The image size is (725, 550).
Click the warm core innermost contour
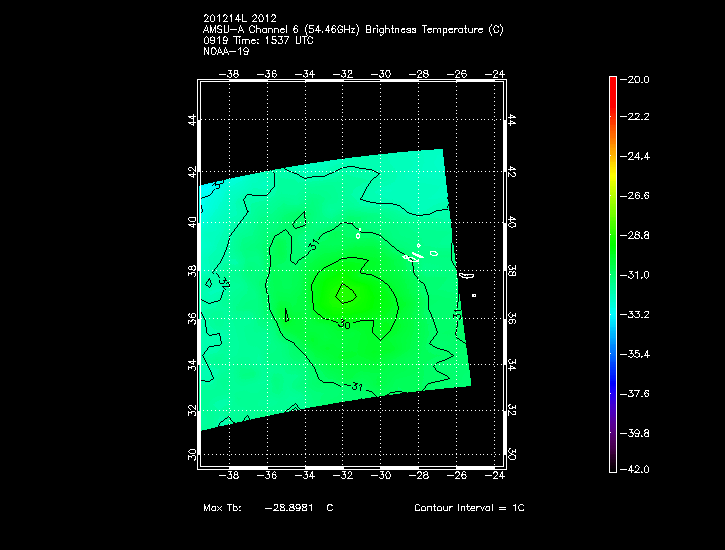[x=346, y=293]
